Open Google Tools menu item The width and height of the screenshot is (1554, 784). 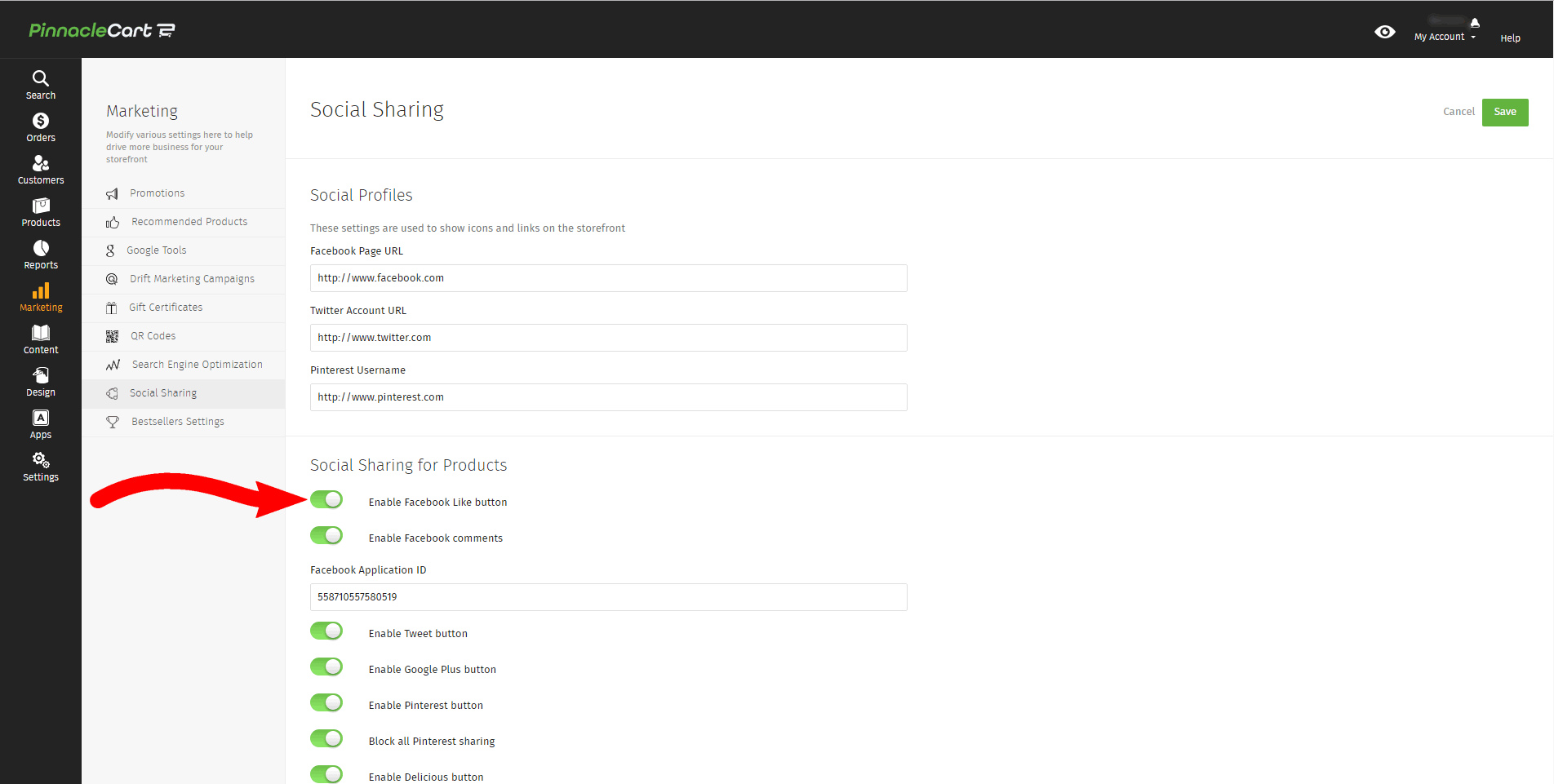(184, 250)
